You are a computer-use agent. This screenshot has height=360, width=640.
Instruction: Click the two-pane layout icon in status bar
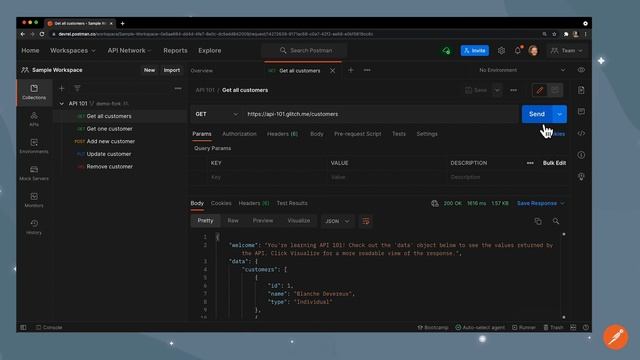click(573, 327)
